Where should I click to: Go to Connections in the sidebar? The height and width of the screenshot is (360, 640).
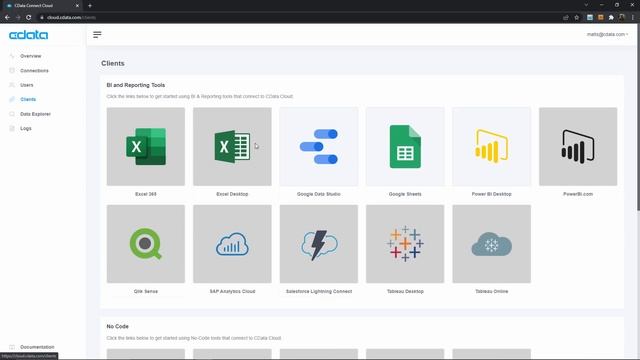[34, 71]
